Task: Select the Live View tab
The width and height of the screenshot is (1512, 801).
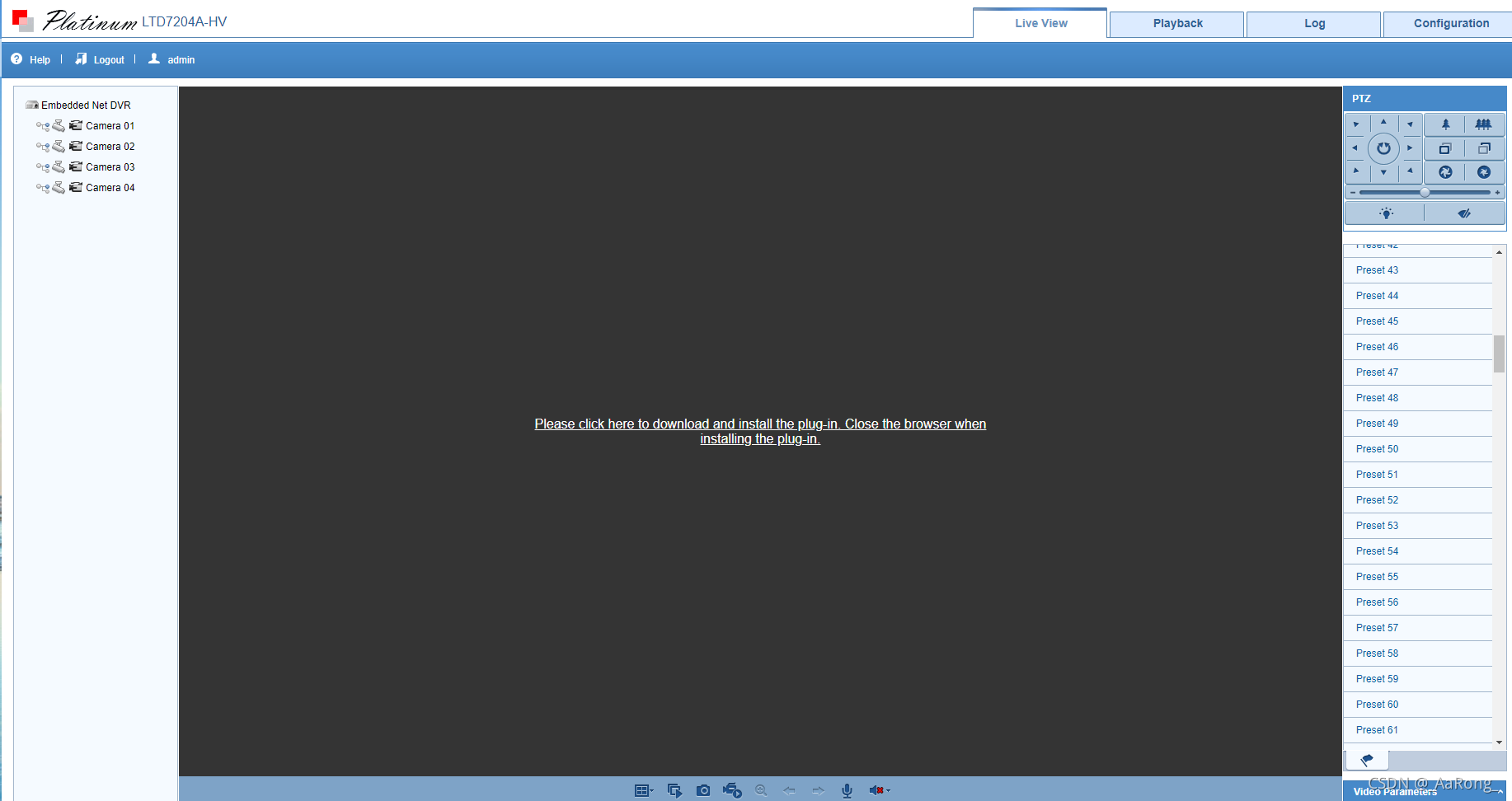Action: pyautogui.click(x=1040, y=23)
